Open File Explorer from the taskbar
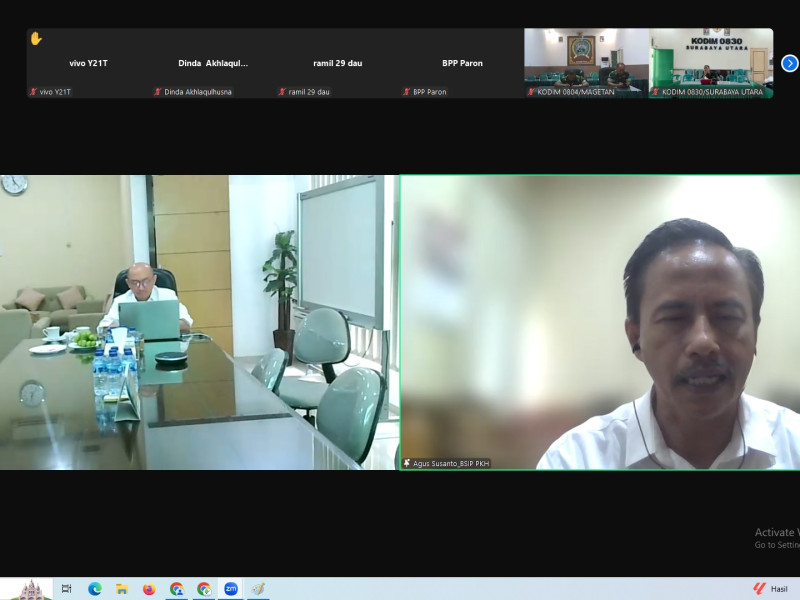This screenshot has height=600, width=800. point(122,589)
